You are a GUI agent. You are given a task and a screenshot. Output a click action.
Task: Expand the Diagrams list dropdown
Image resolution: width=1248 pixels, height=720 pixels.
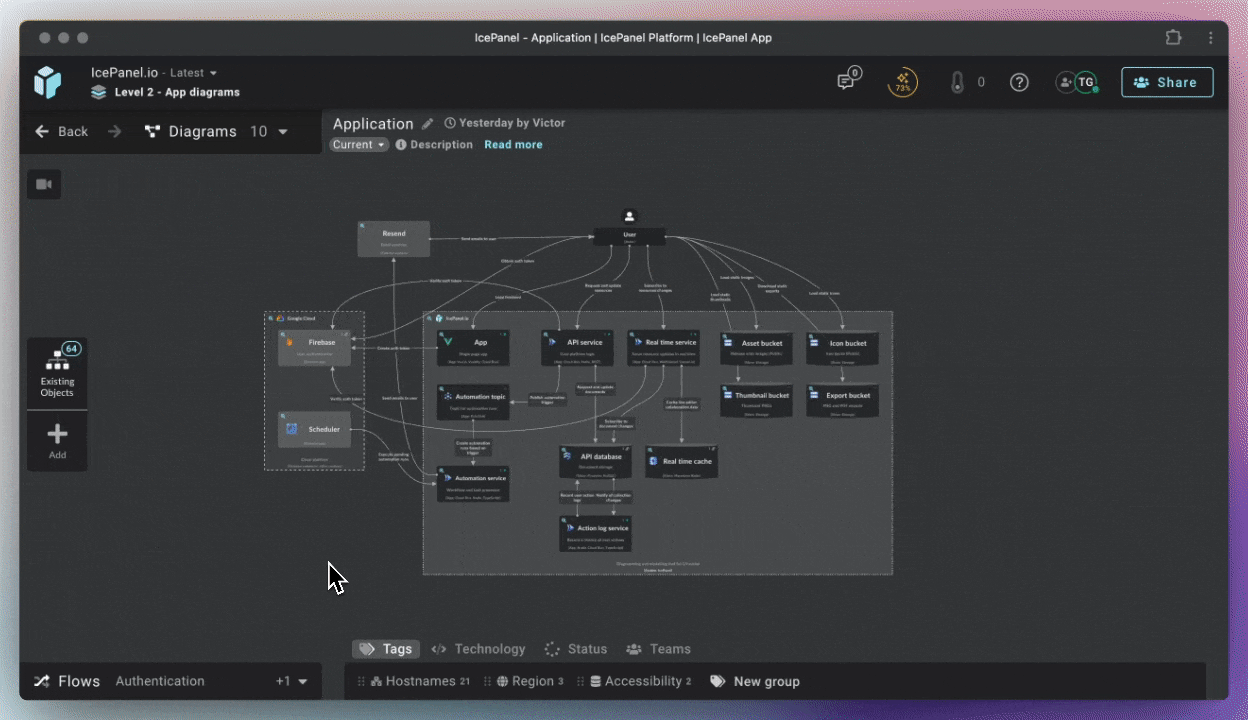[282, 132]
